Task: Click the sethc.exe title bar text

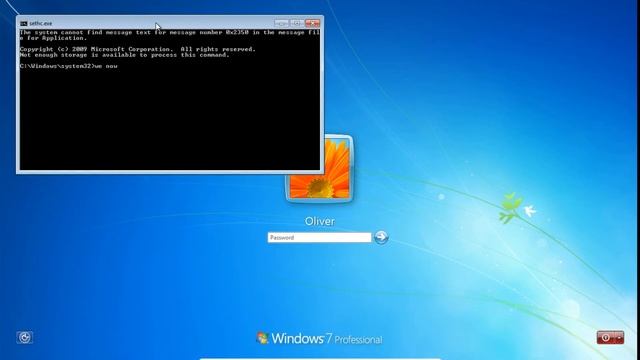Action: (x=41, y=24)
